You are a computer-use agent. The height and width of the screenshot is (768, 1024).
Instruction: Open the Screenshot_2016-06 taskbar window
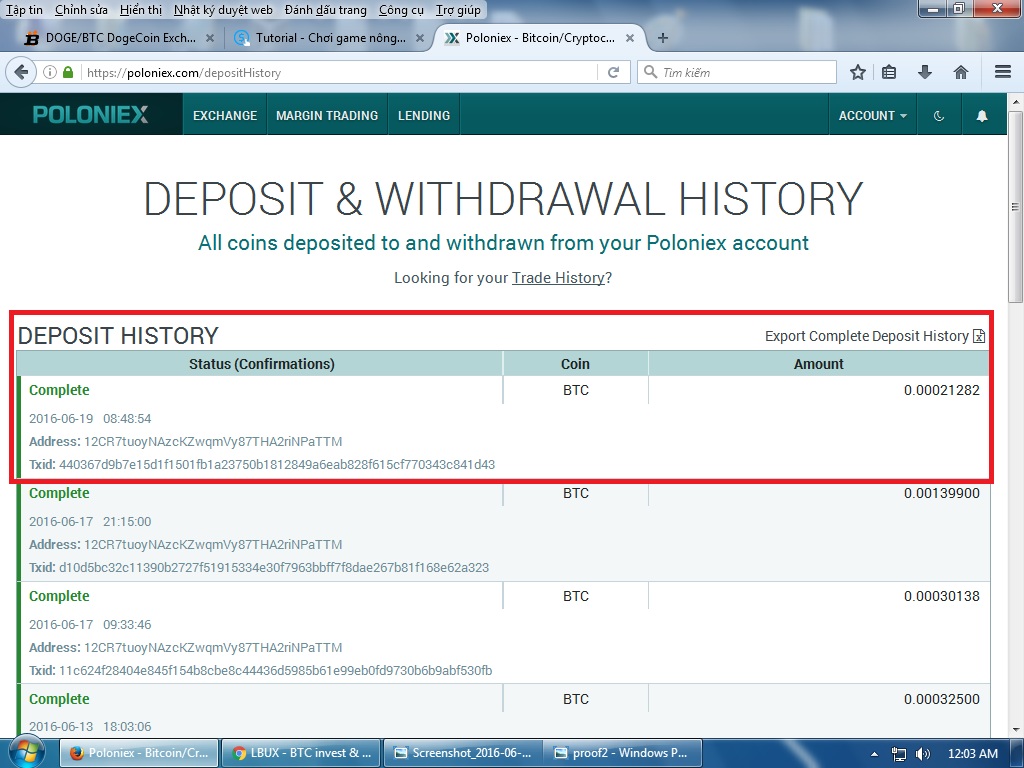462,753
